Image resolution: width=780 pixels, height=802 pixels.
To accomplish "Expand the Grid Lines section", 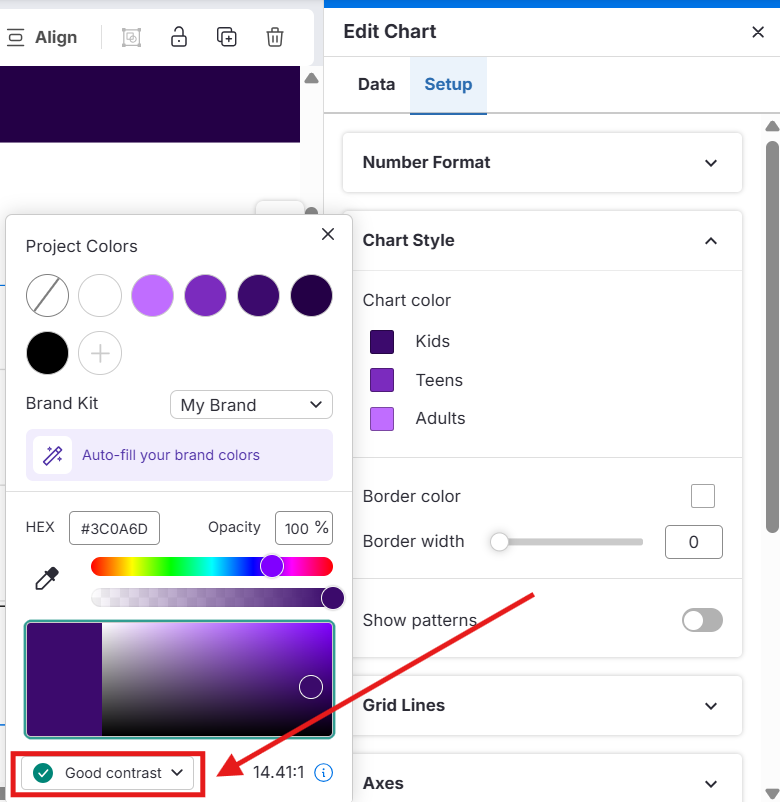I will tap(542, 705).
